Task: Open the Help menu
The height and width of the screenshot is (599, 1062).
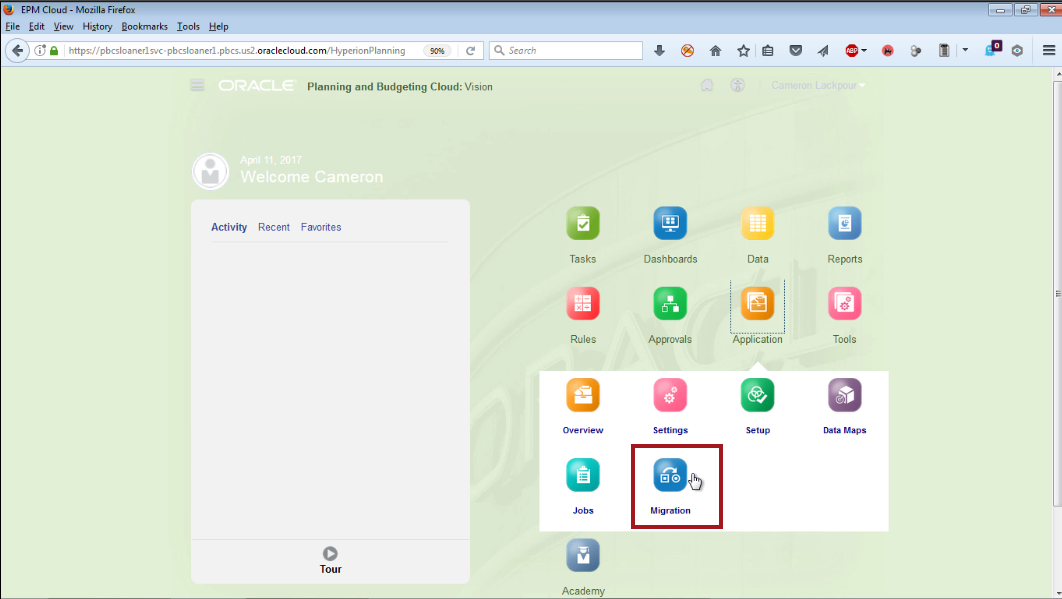Action: click(x=218, y=26)
